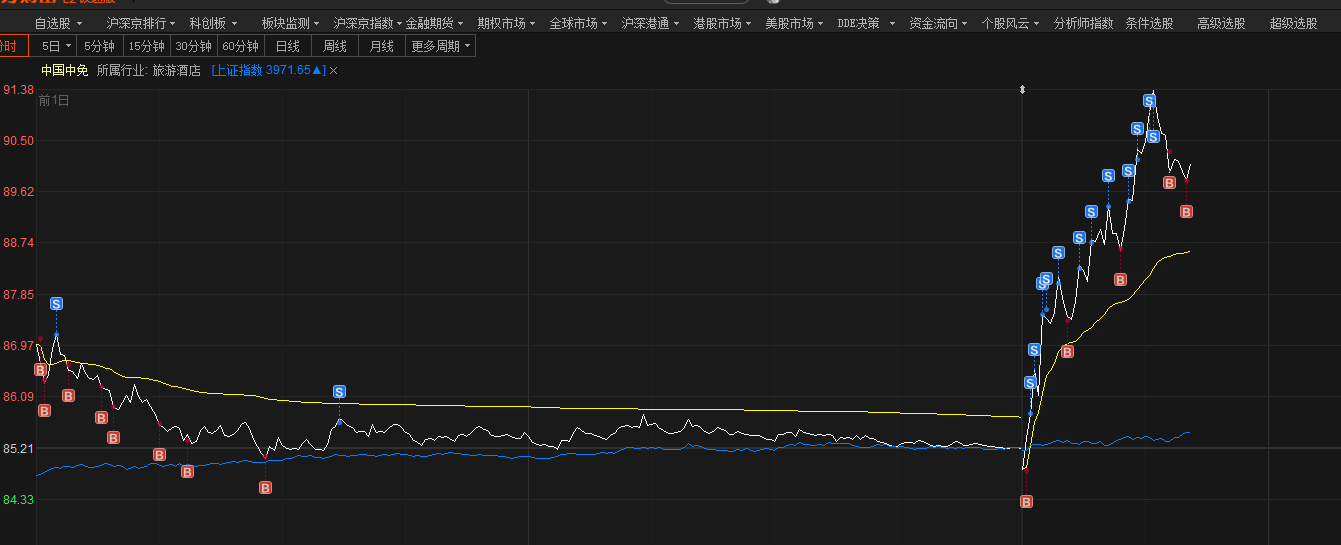Click the 上证指数 3971.65 overlay label
The width and height of the screenshot is (1341, 545).
(269, 70)
